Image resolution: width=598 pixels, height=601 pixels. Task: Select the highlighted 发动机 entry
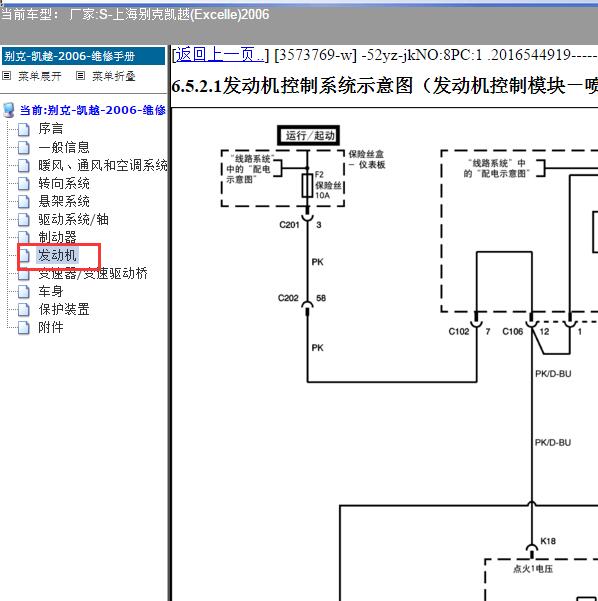[x=57, y=255]
